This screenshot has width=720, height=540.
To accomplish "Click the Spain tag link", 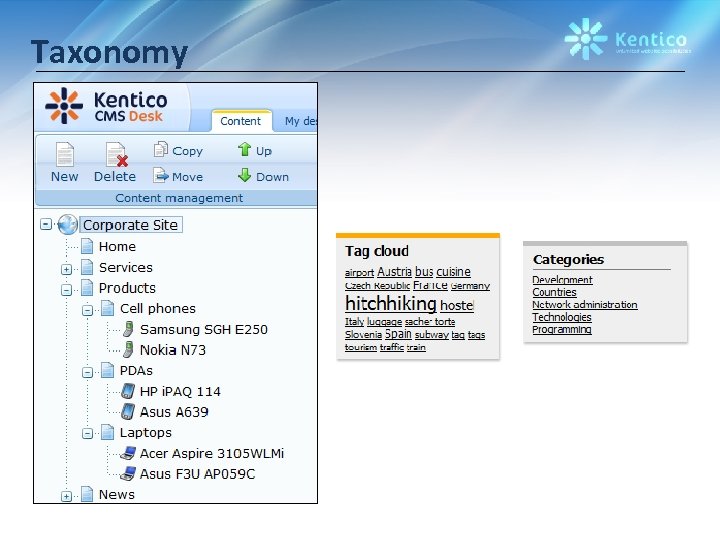I will [398, 334].
